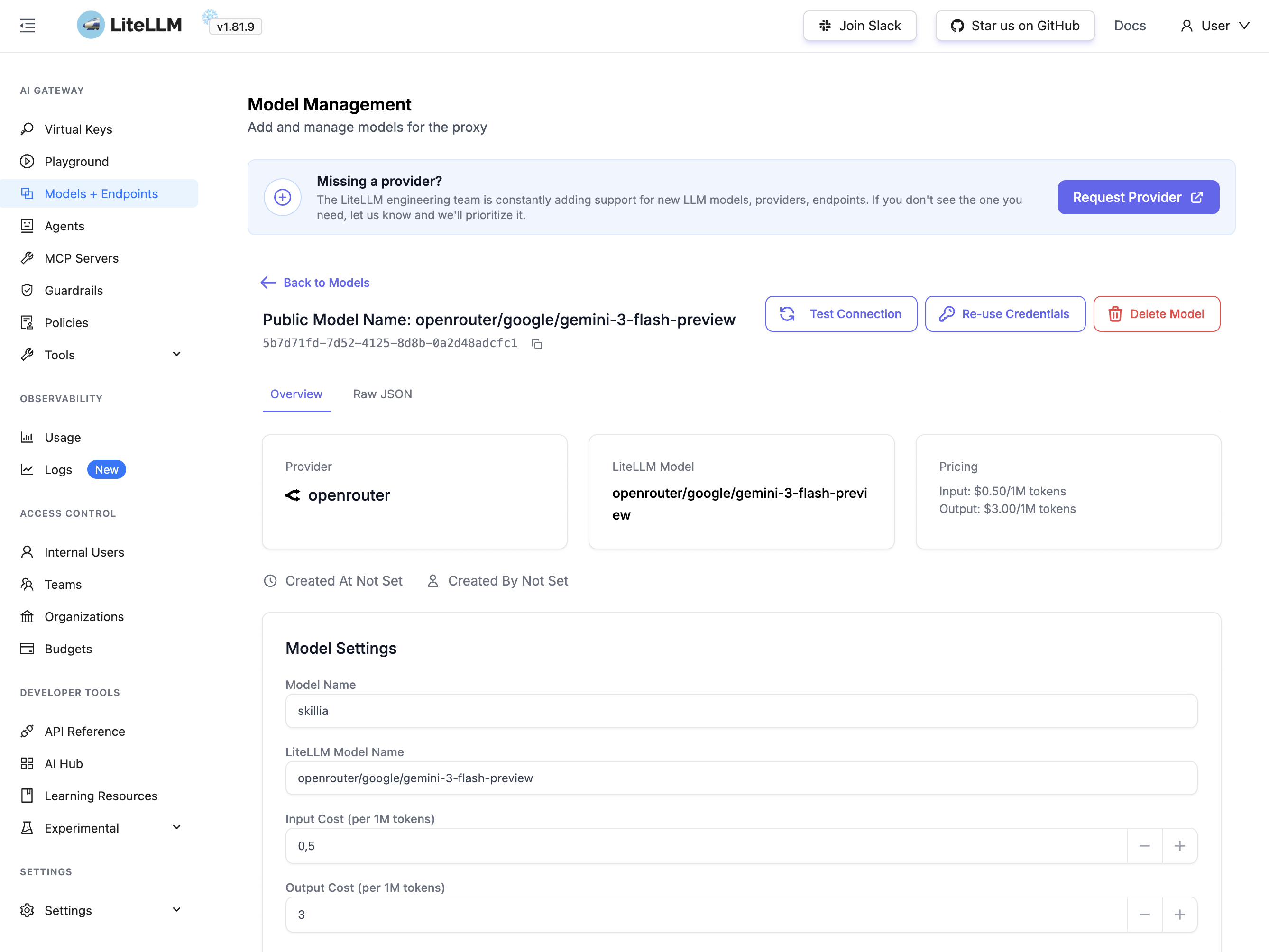This screenshot has width=1269, height=952.
Task: Open Virtual Keys from the key icon
Action: click(27, 129)
